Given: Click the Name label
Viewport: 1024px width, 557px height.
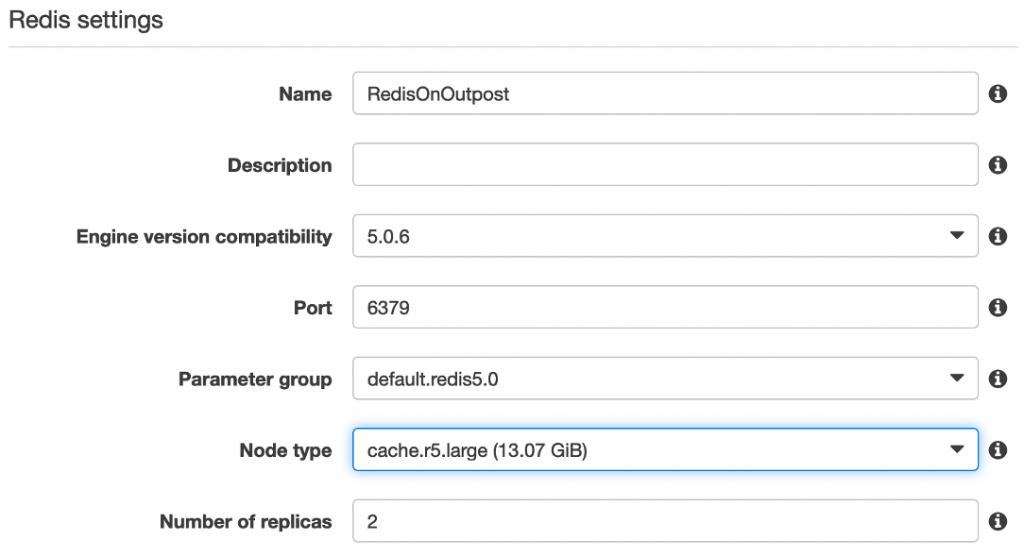Looking at the screenshot, I should (305, 94).
